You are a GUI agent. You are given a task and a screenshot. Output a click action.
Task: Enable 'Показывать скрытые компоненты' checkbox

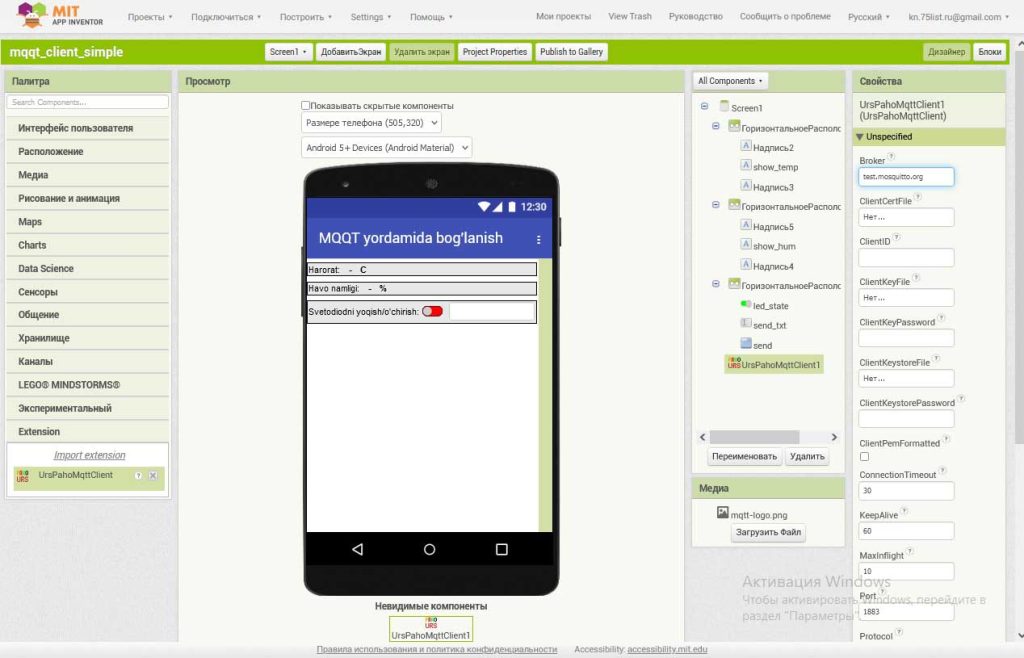[306, 105]
